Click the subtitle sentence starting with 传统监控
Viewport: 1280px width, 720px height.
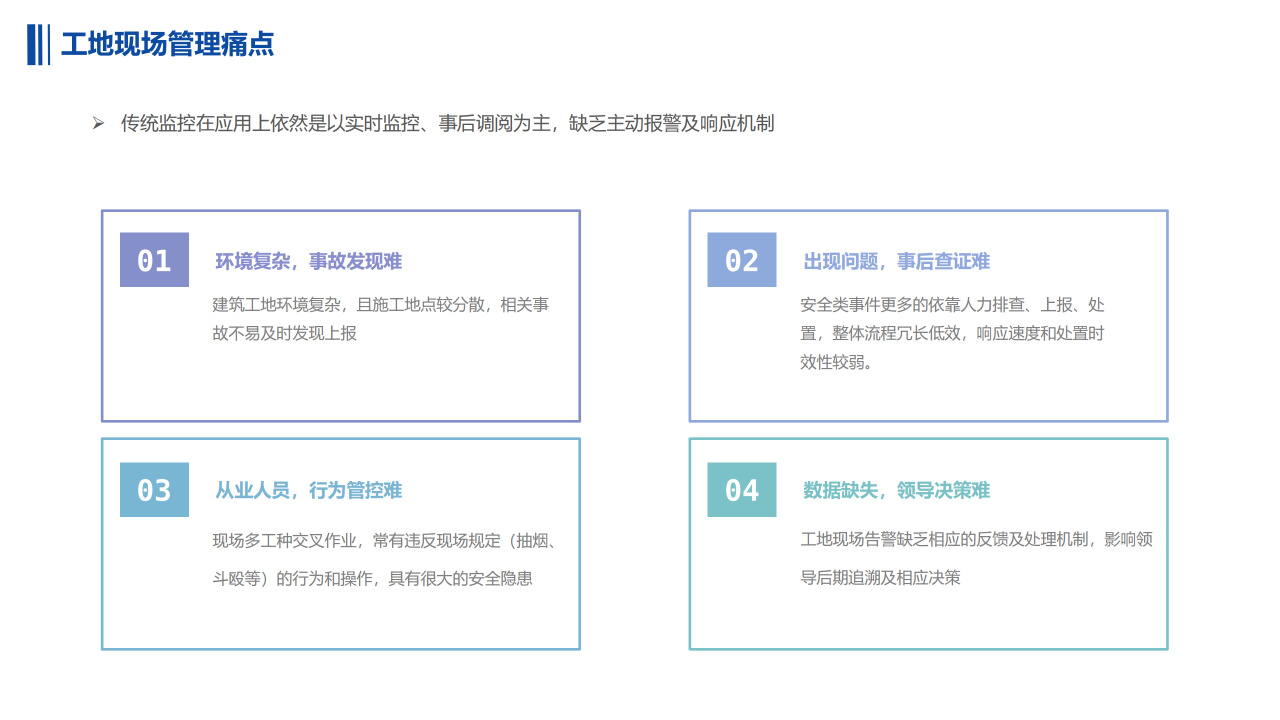(x=447, y=123)
